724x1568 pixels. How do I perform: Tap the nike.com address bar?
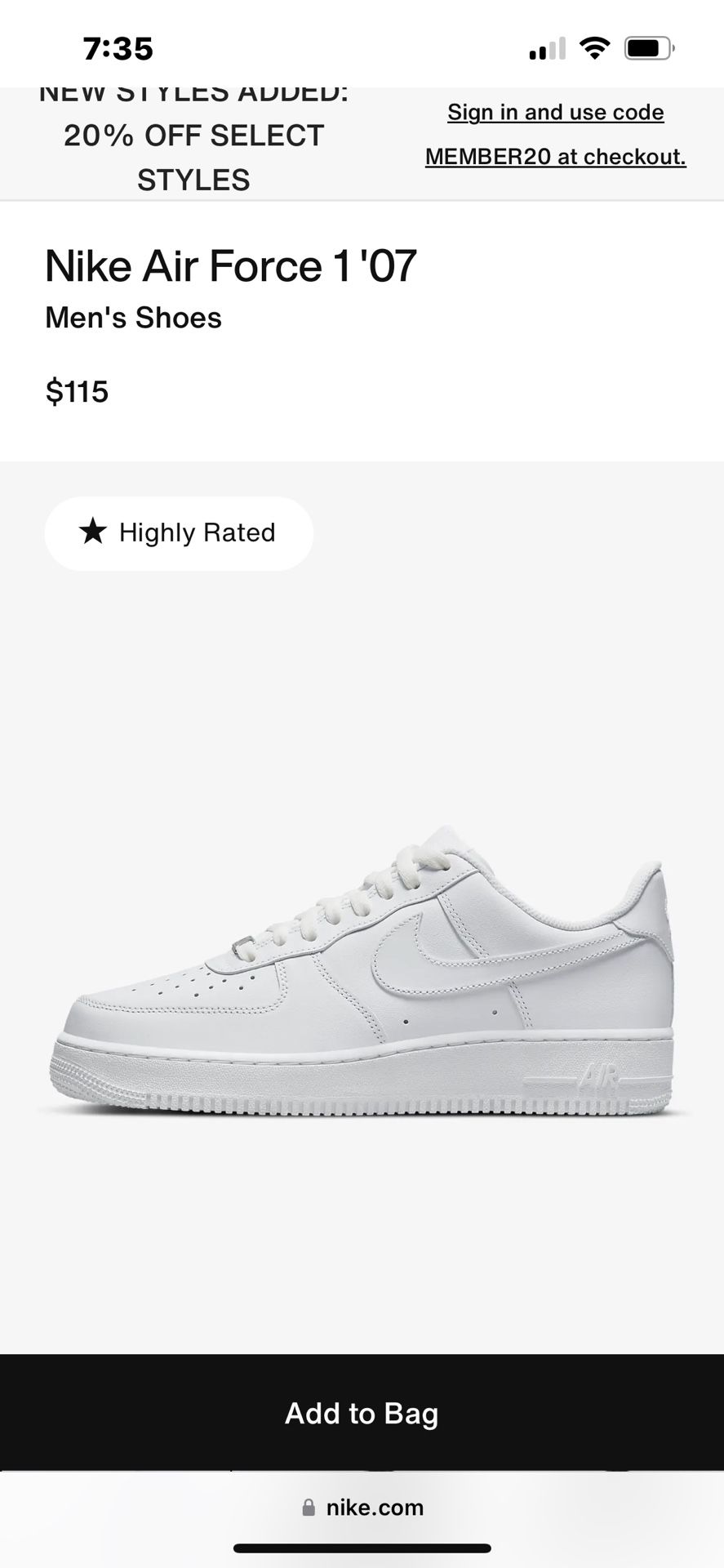click(362, 1508)
